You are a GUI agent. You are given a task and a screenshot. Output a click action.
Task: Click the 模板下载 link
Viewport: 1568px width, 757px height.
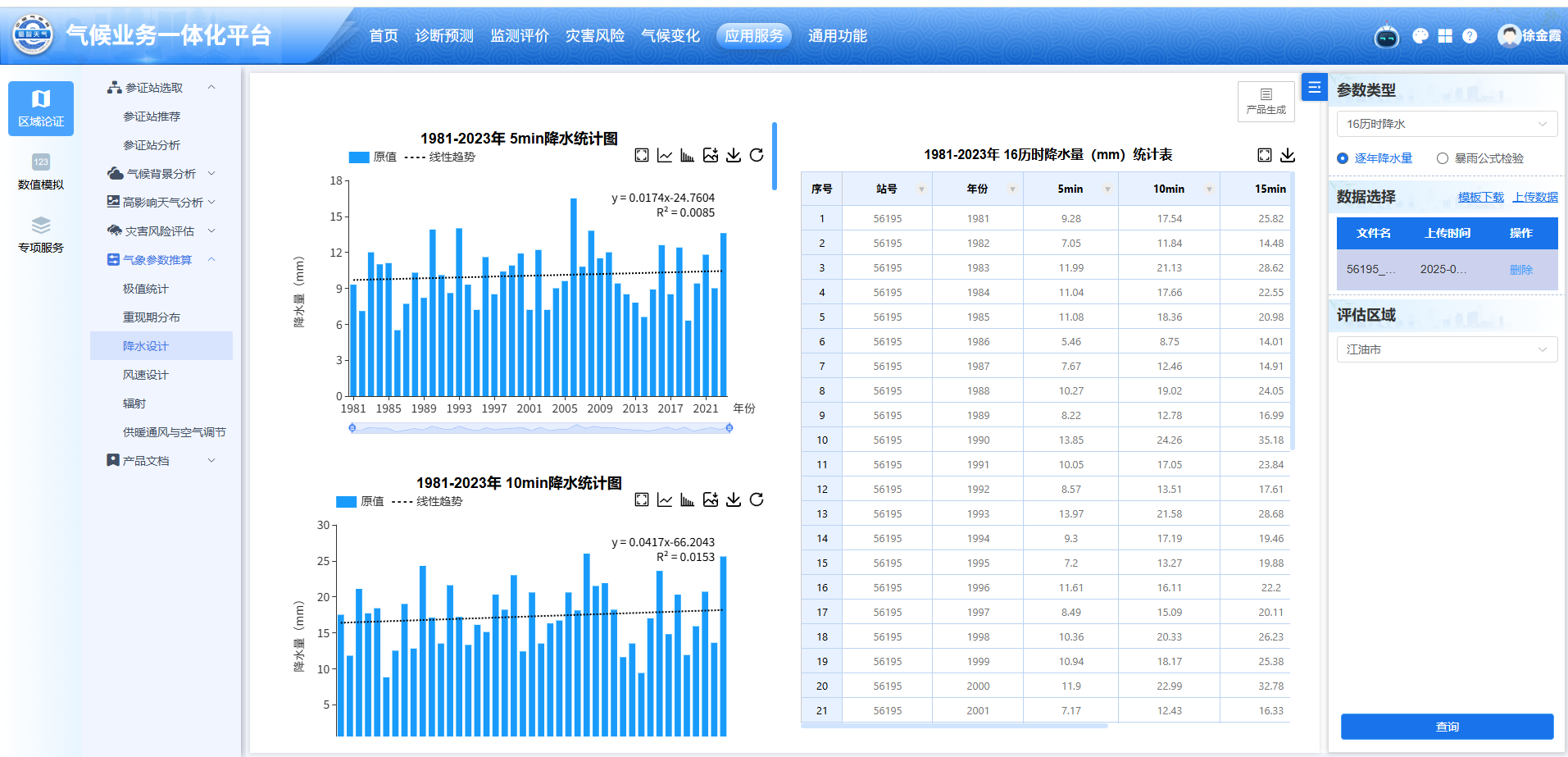1480,197
